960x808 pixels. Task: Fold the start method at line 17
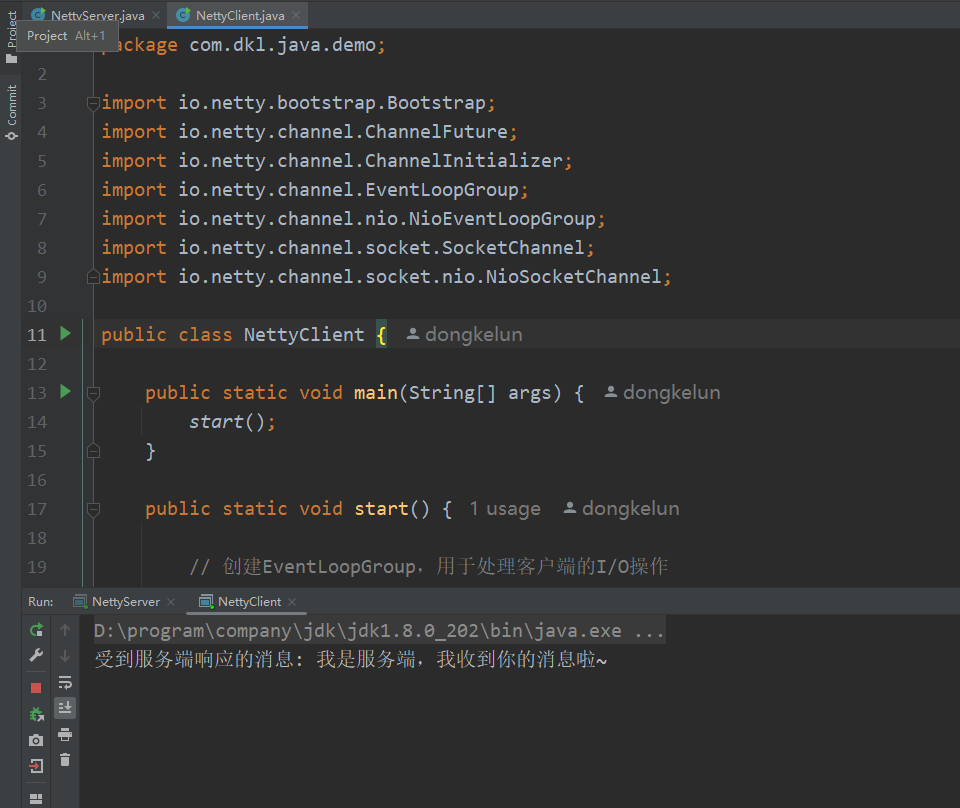(x=93, y=509)
